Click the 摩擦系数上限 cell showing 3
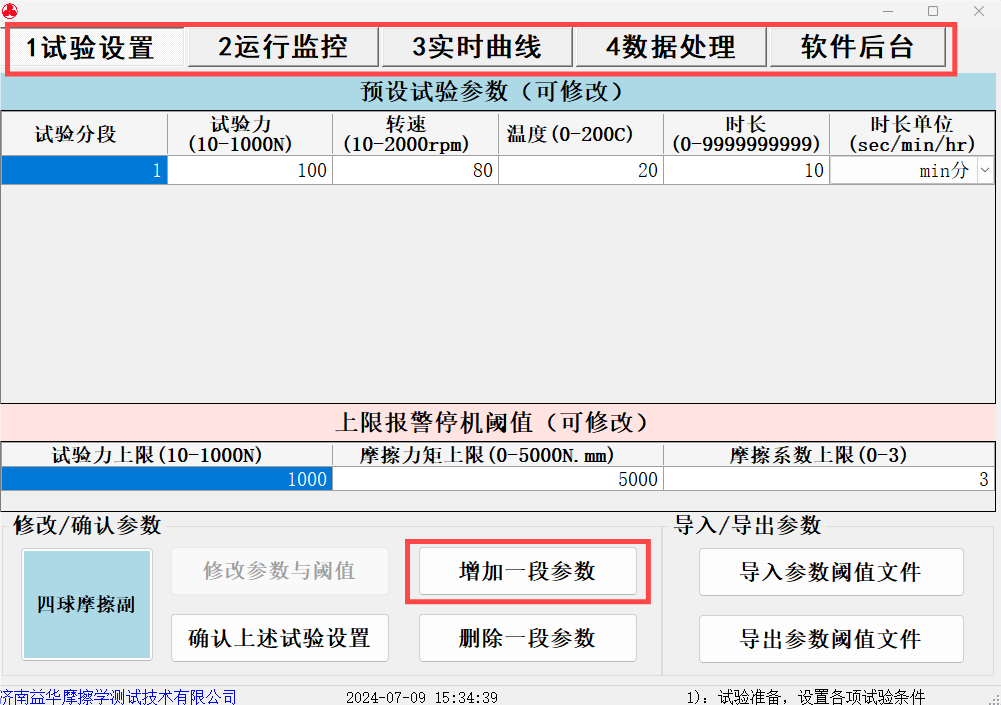The image size is (1001, 705). (829, 480)
